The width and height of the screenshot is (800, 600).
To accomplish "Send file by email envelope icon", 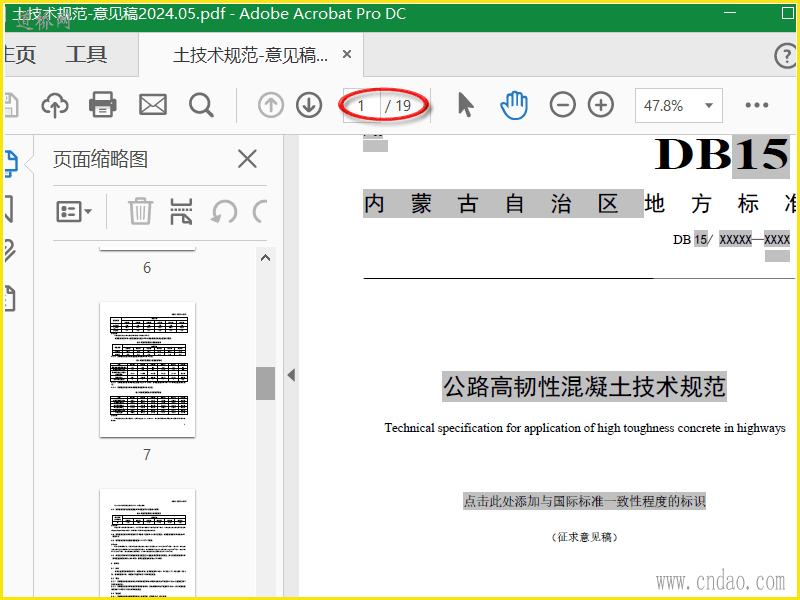I will pyautogui.click(x=153, y=105).
